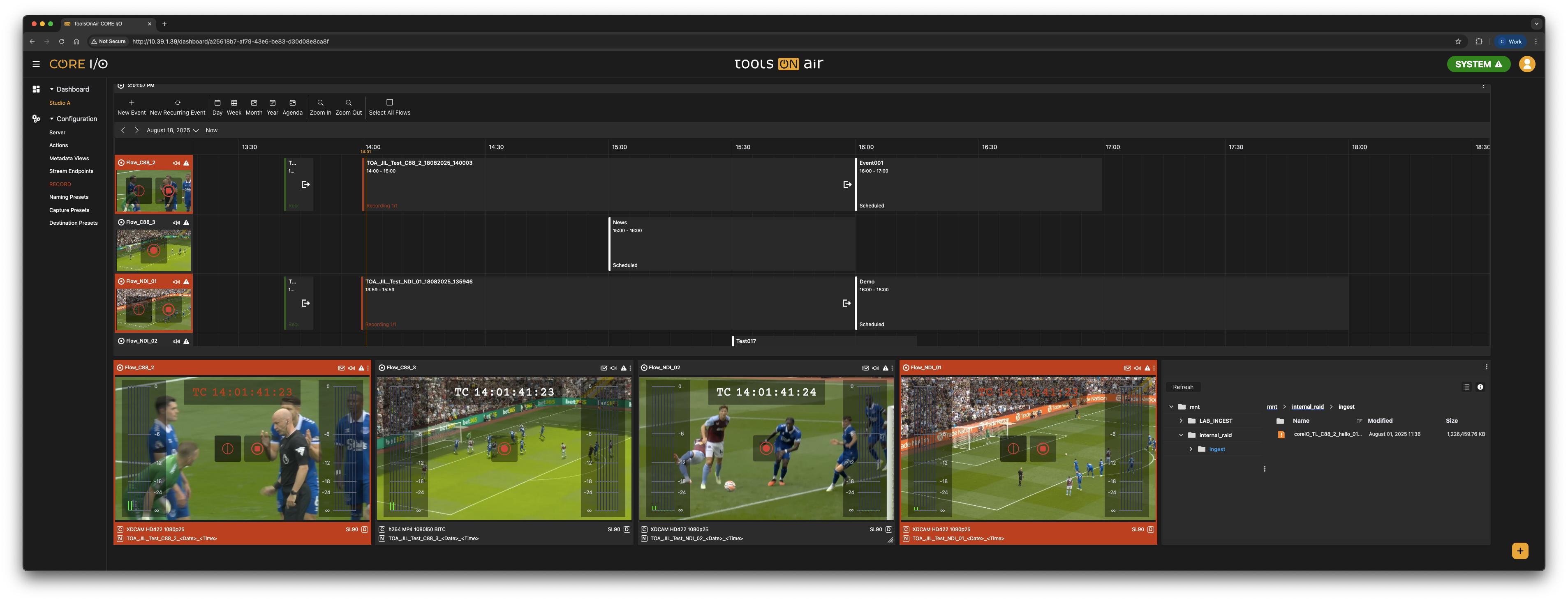Viewport: 1568px width, 601px height.
Task: Click the yellow add widget plus button
Action: (1520, 550)
